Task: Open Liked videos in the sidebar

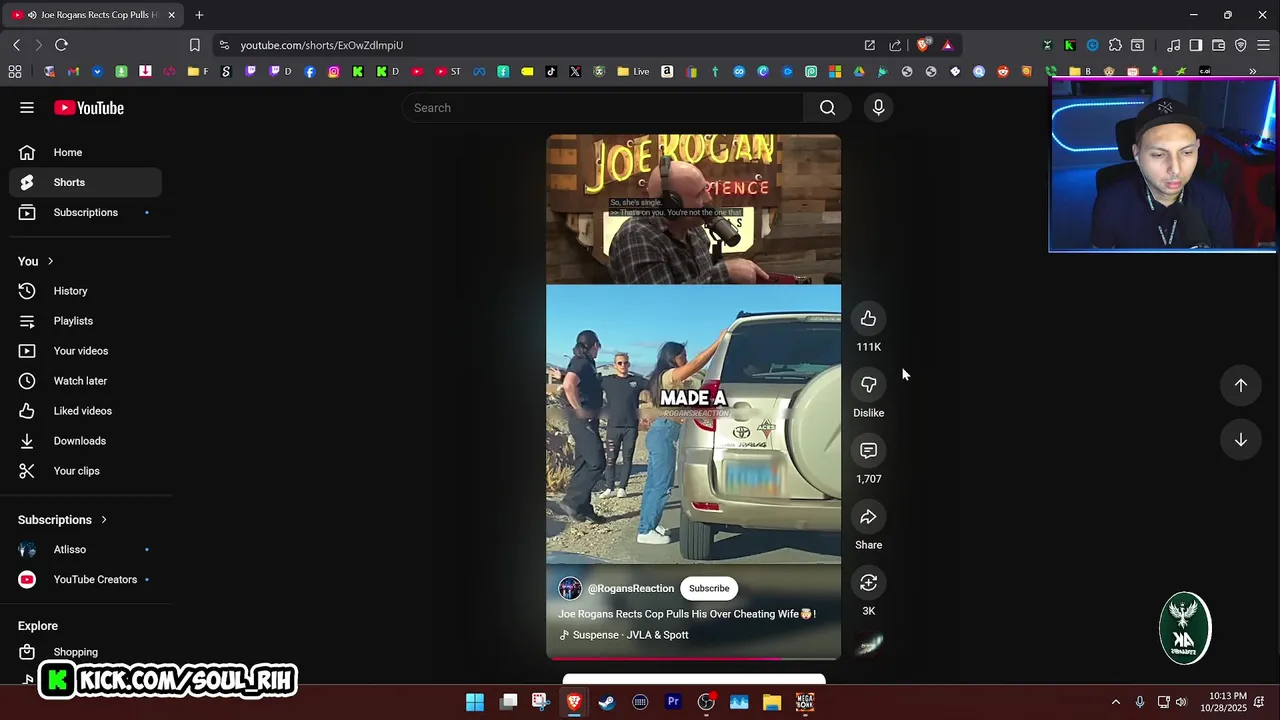Action: click(x=86, y=411)
